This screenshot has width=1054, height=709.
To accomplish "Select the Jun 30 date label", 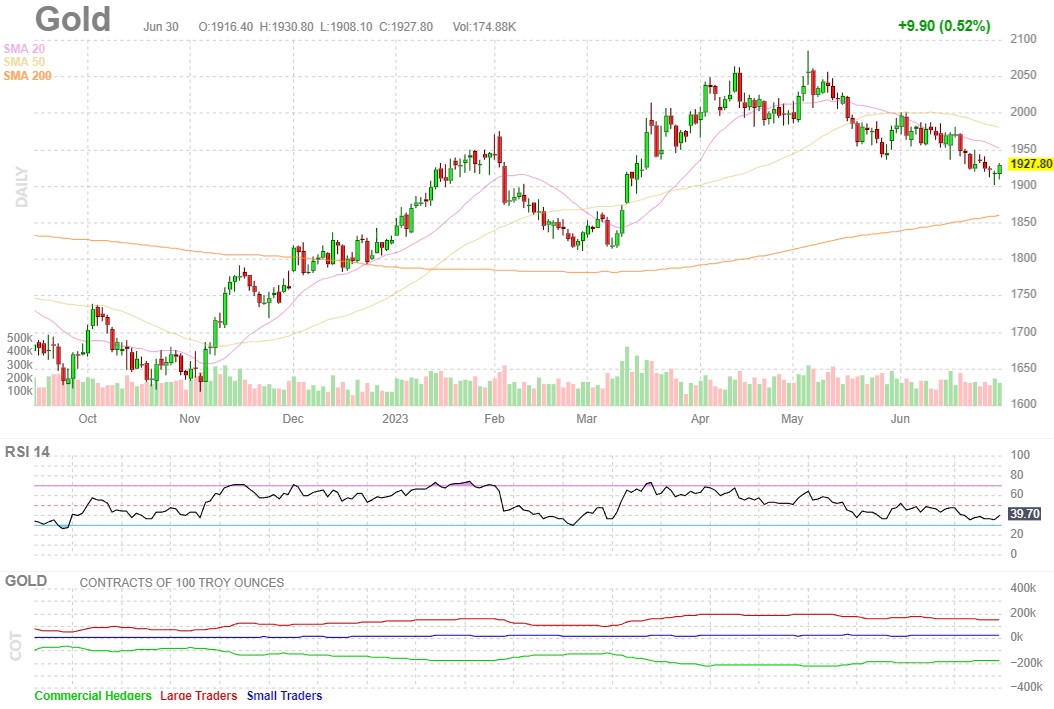I will (x=161, y=27).
